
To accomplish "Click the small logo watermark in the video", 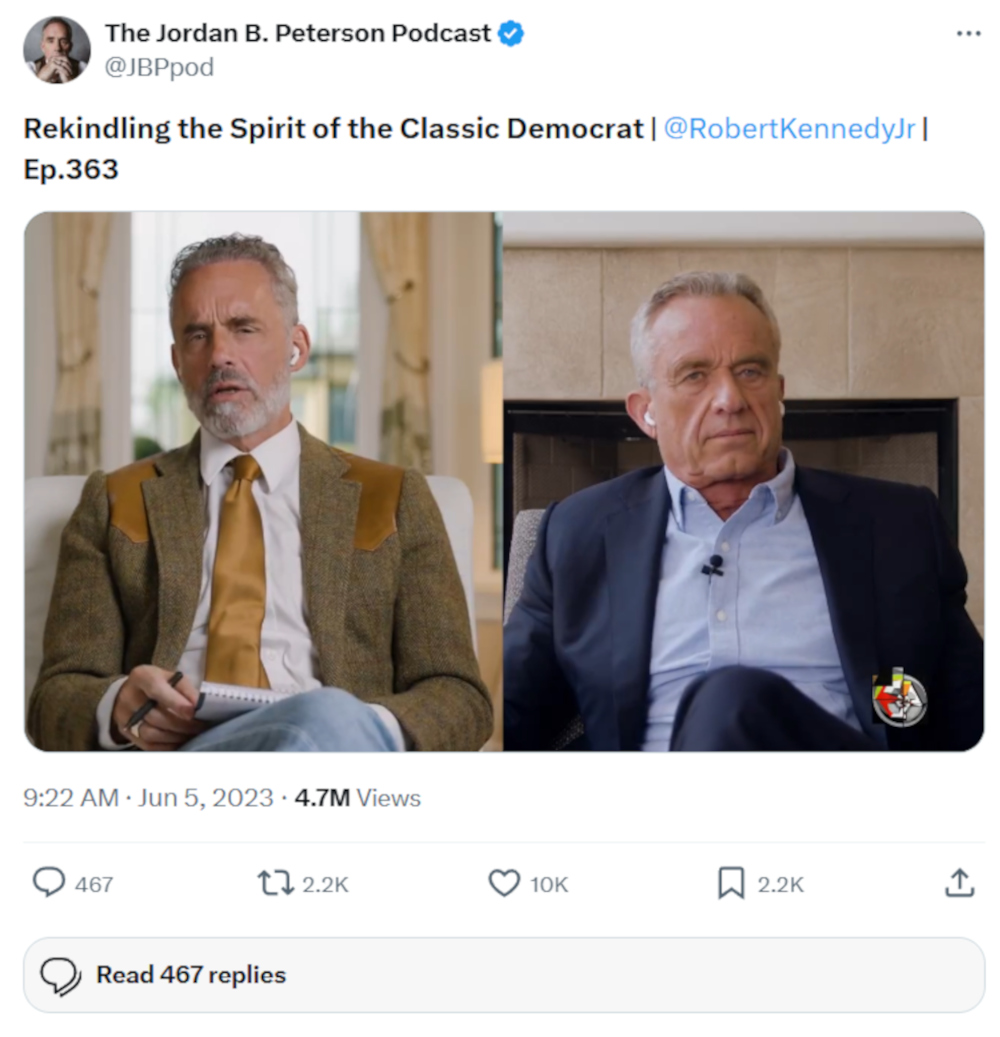I will pyautogui.click(x=899, y=697).
